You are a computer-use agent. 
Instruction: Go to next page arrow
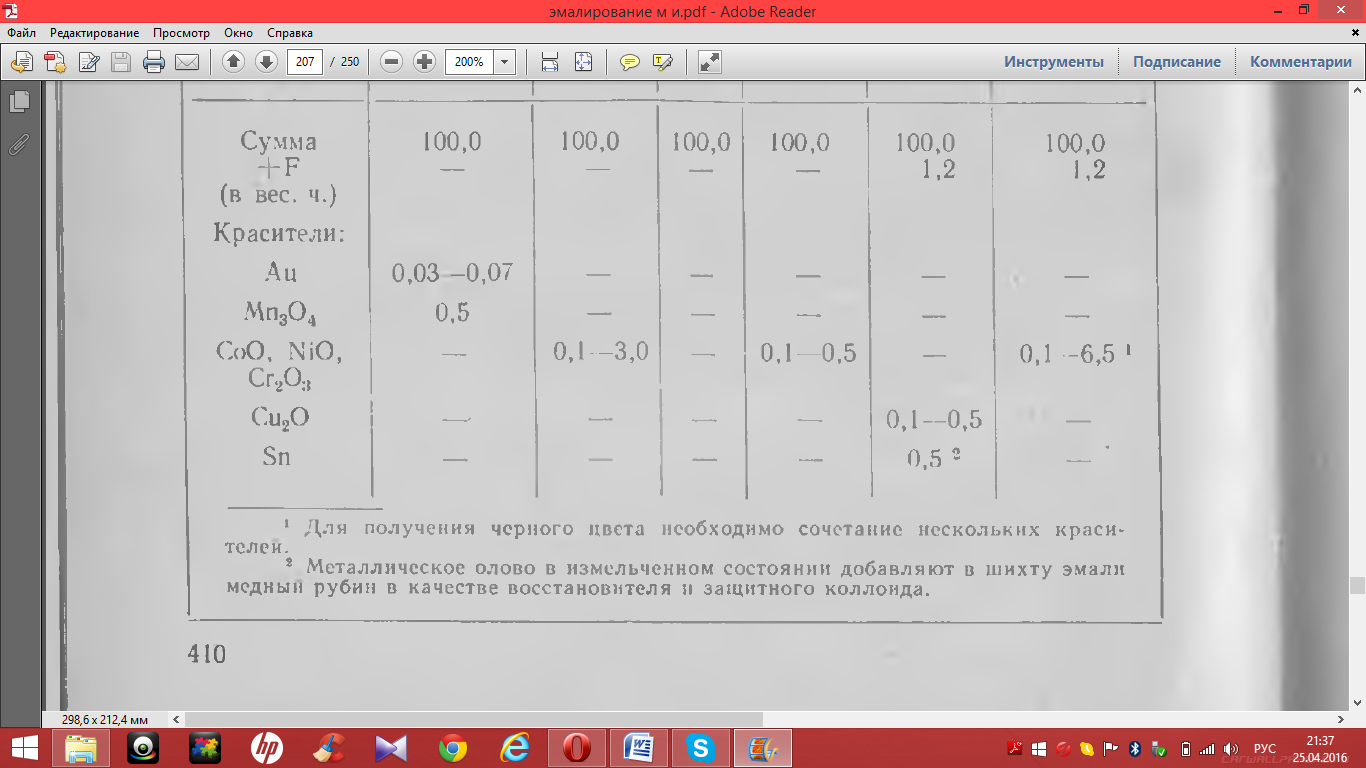tap(266, 62)
